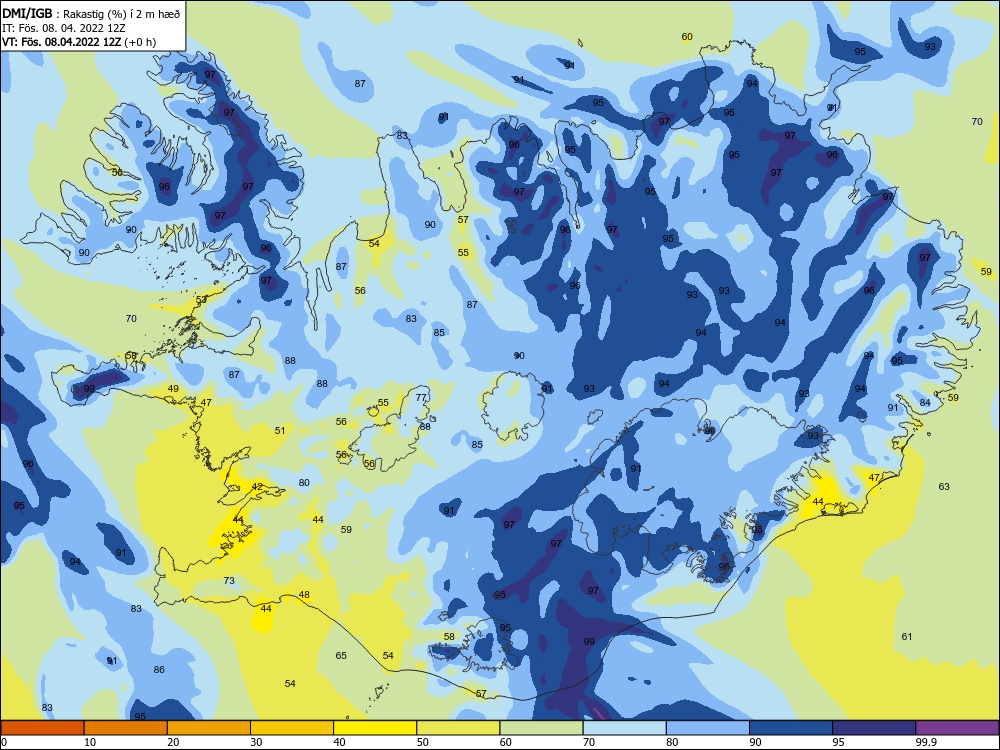Pick the 95–99.9 dark purple legend swatch

tap(874, 728)
